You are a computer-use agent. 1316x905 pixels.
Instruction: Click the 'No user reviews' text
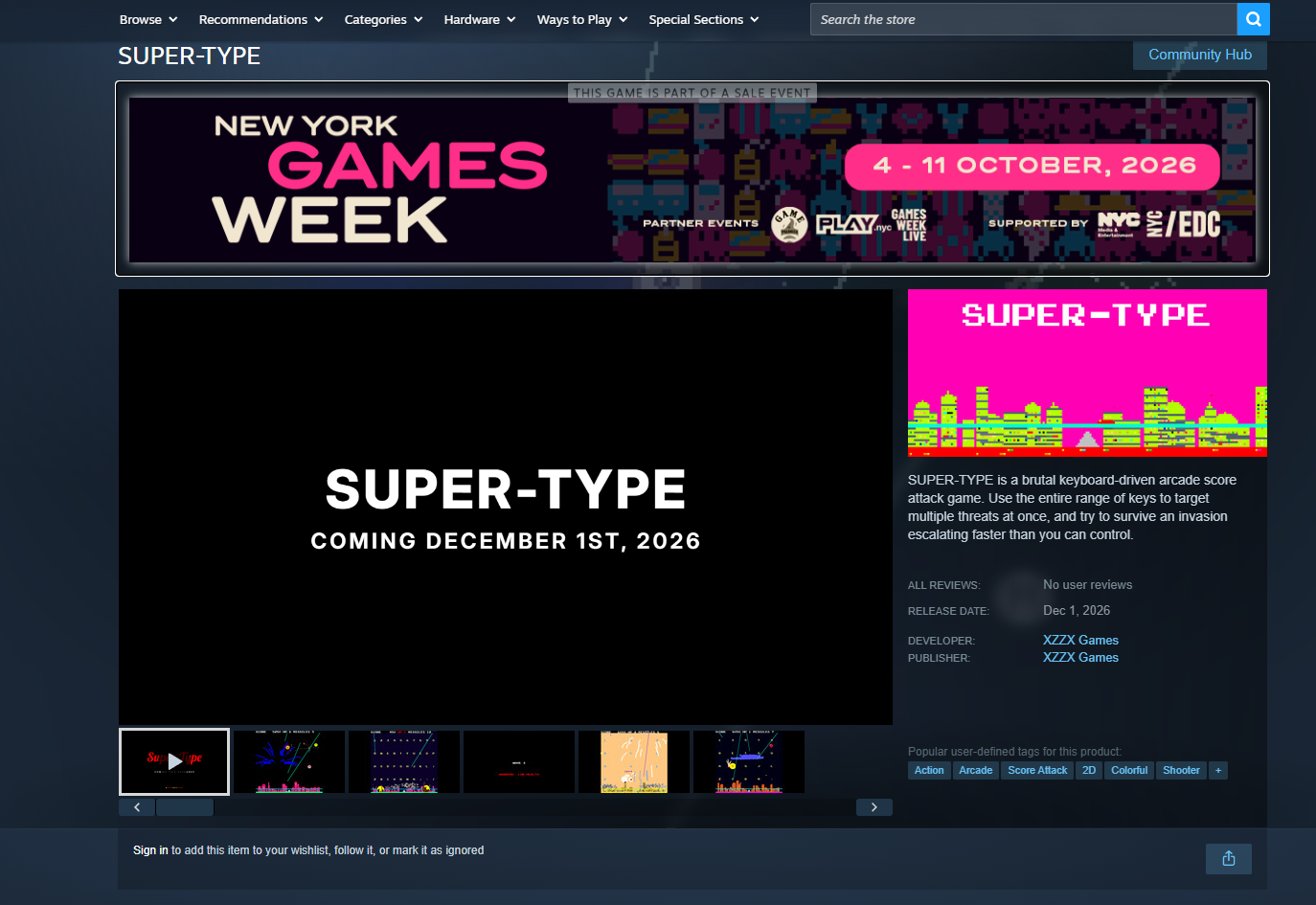(x=1087, y=584)
